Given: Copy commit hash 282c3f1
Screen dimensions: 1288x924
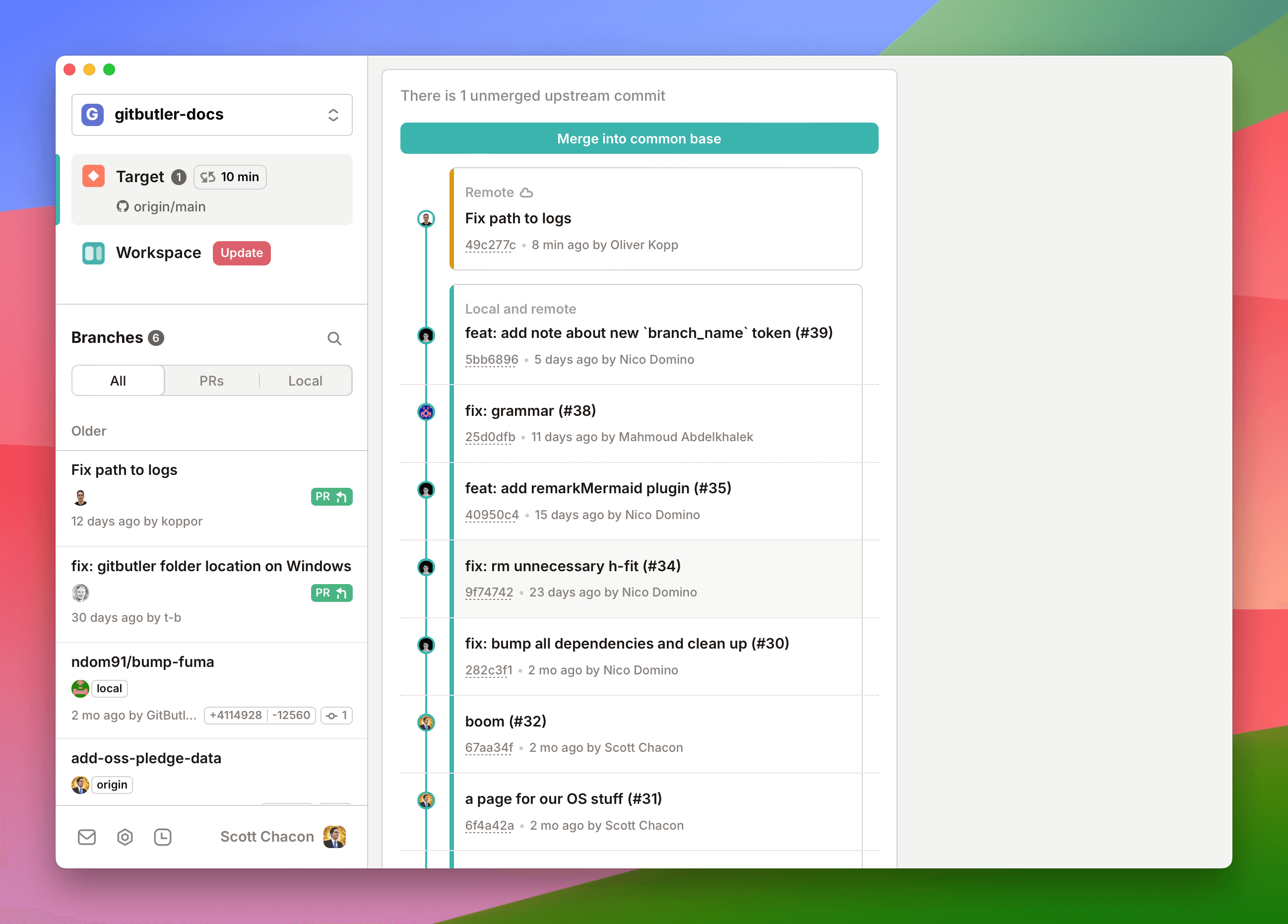Looking at the screenshot, I should (488, 670).
